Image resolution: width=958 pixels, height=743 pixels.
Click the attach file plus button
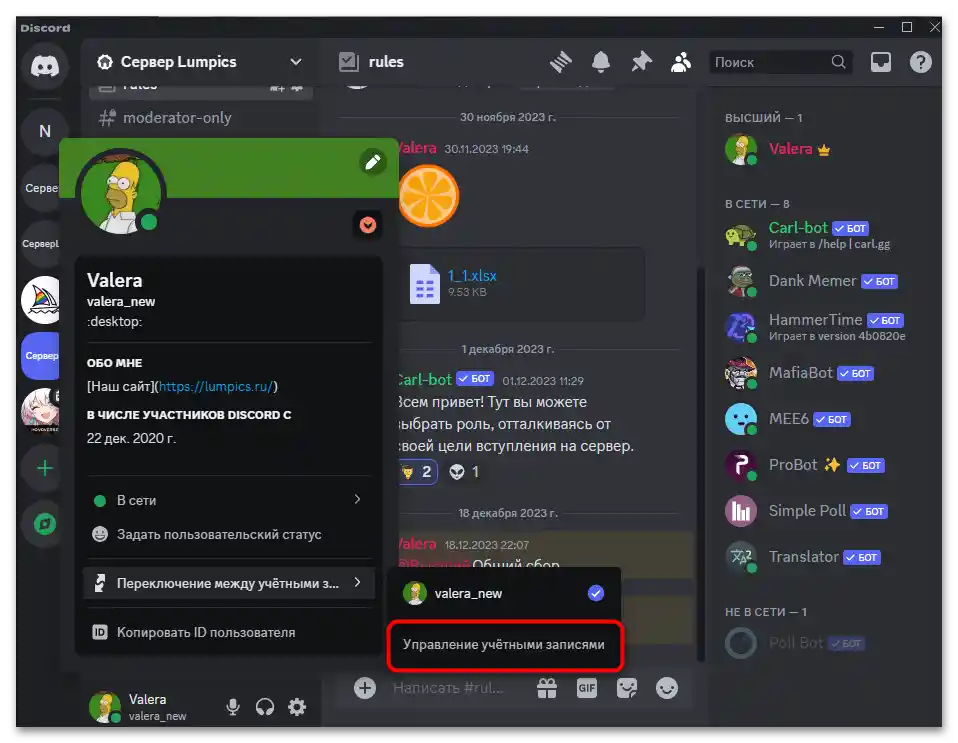[x=365, y=688]
